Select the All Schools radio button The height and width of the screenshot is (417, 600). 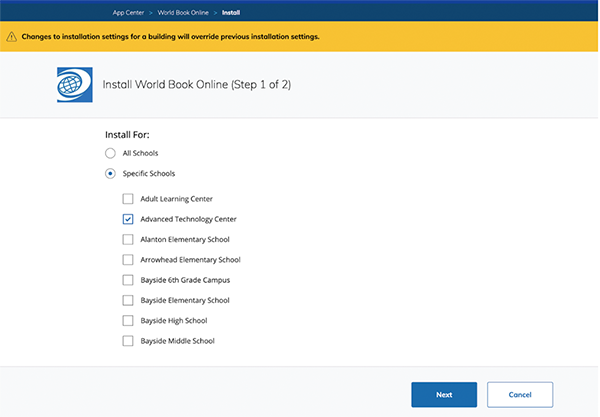pyautogui.click(x=110, y=153)
